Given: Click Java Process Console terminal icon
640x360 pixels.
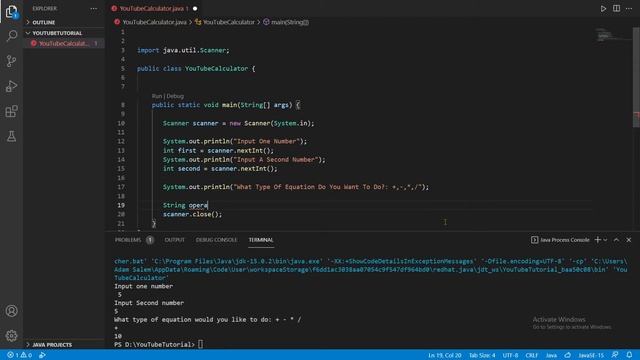Looking at the screenshot, I should [534, 240].
